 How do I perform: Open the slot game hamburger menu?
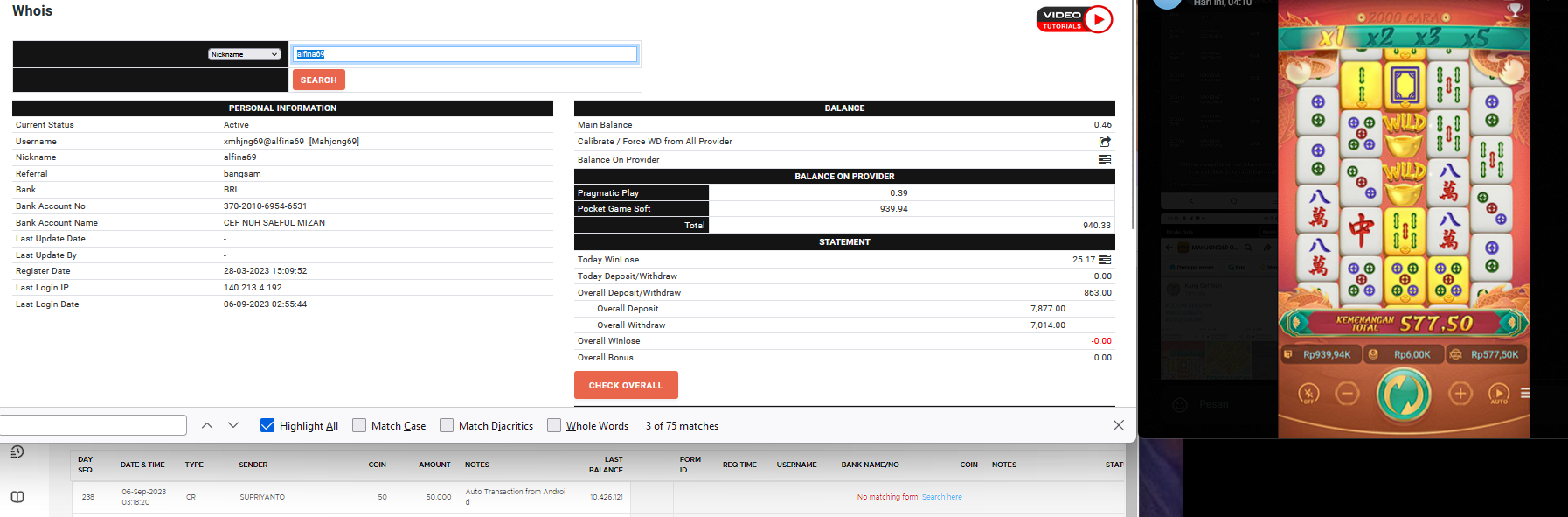coord(1525,394)
